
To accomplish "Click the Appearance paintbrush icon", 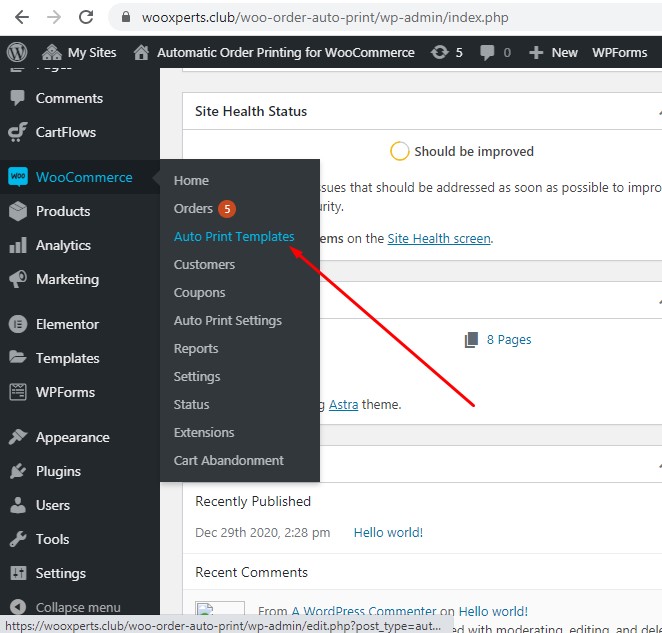I will pos(18,437).
